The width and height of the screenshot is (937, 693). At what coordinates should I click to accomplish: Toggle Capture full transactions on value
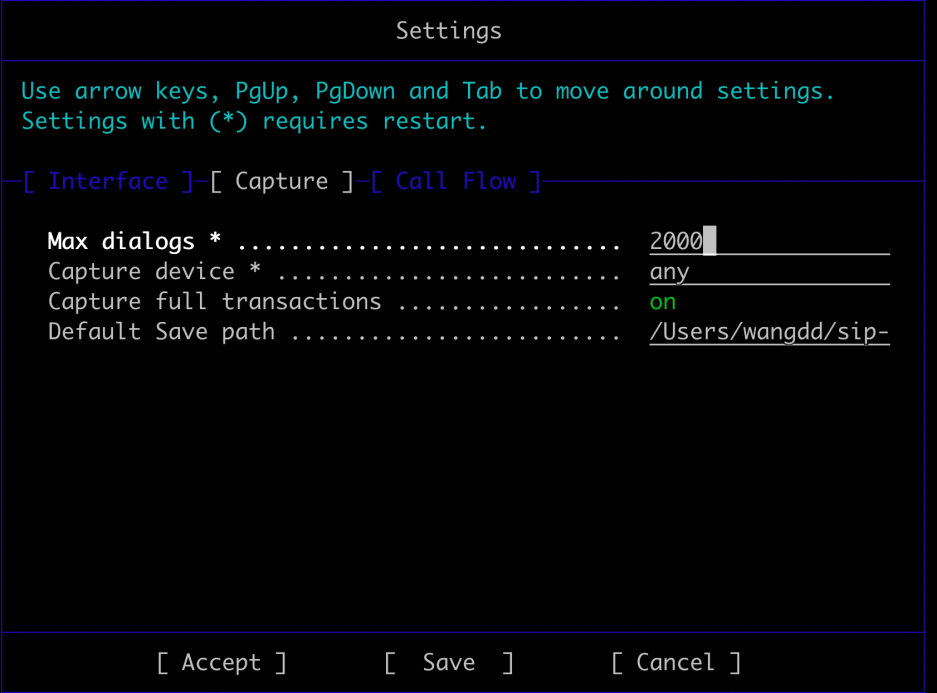[x=663, y=302]
